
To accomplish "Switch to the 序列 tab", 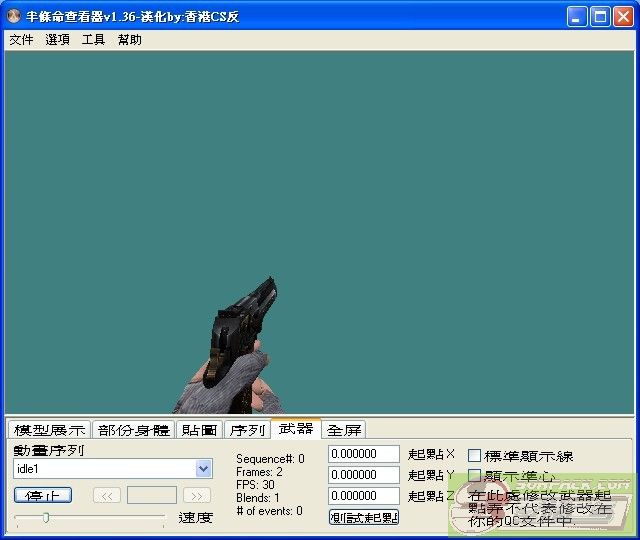I will (247, 430).
